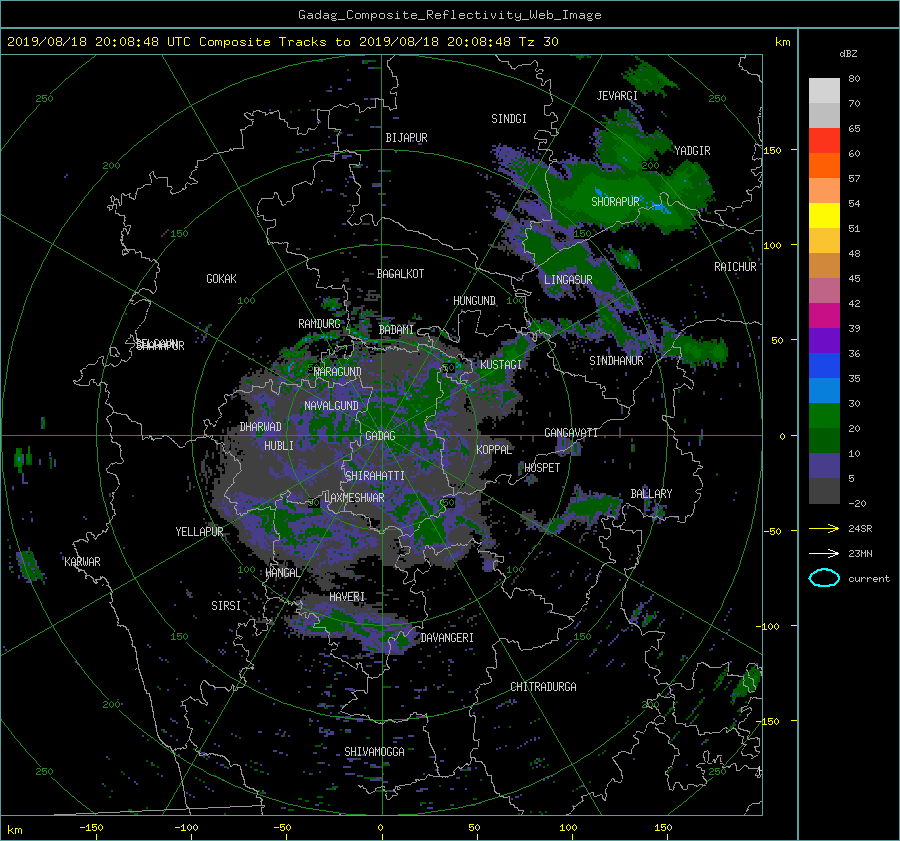Click the KOPPAL city label
Screen dimensions: 900x841
click(494, 449)
